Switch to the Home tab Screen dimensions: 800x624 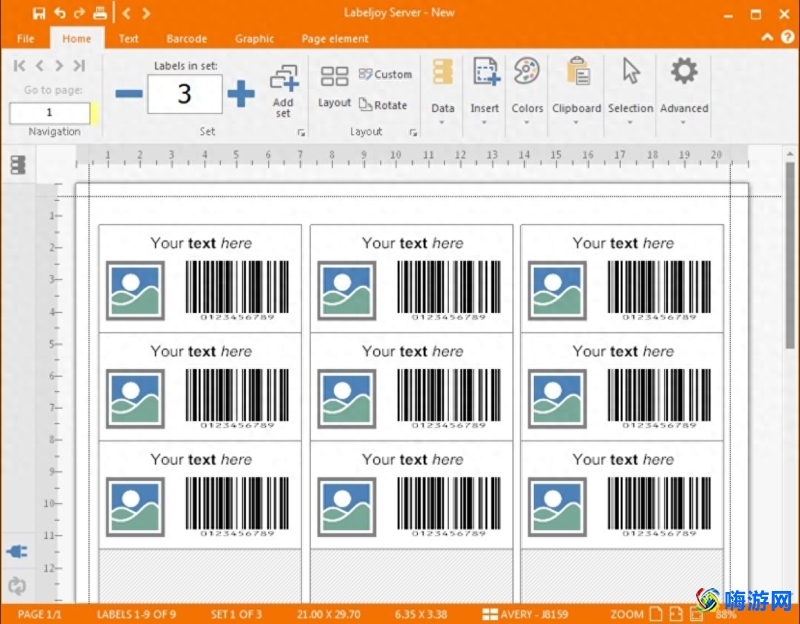pos(77,39)
